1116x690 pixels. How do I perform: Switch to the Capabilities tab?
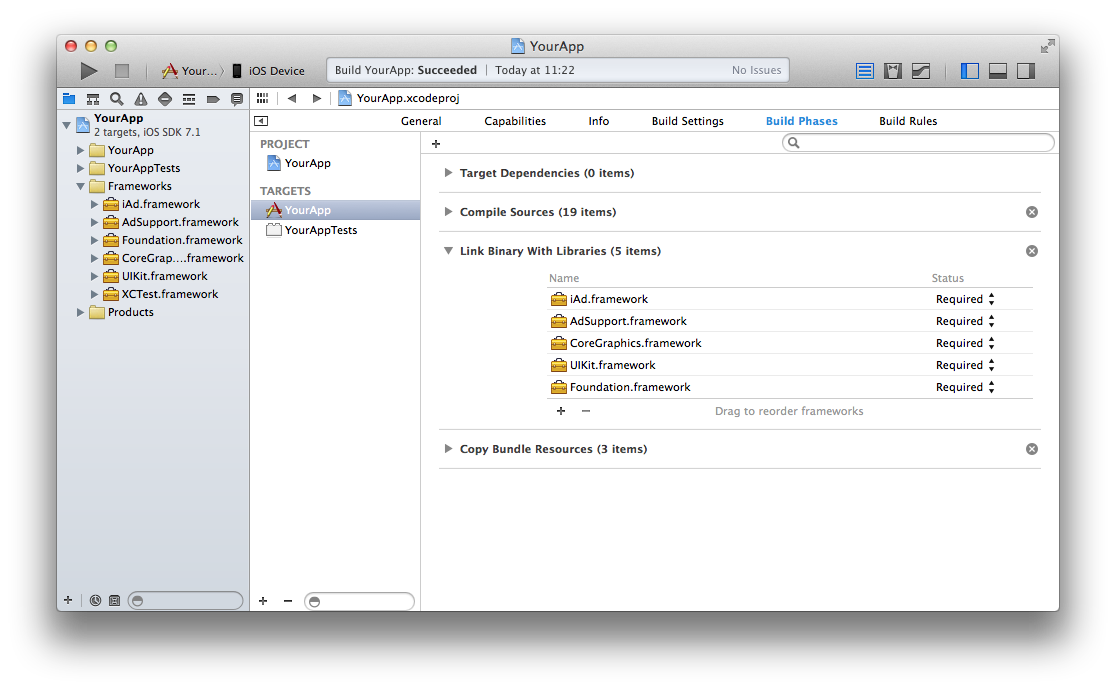[515, 121]
